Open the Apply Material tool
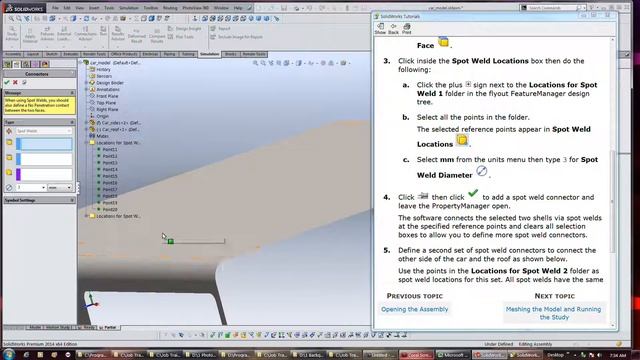Image resolution: width=640 pixels, height=360 pixels. coord(29,35)
